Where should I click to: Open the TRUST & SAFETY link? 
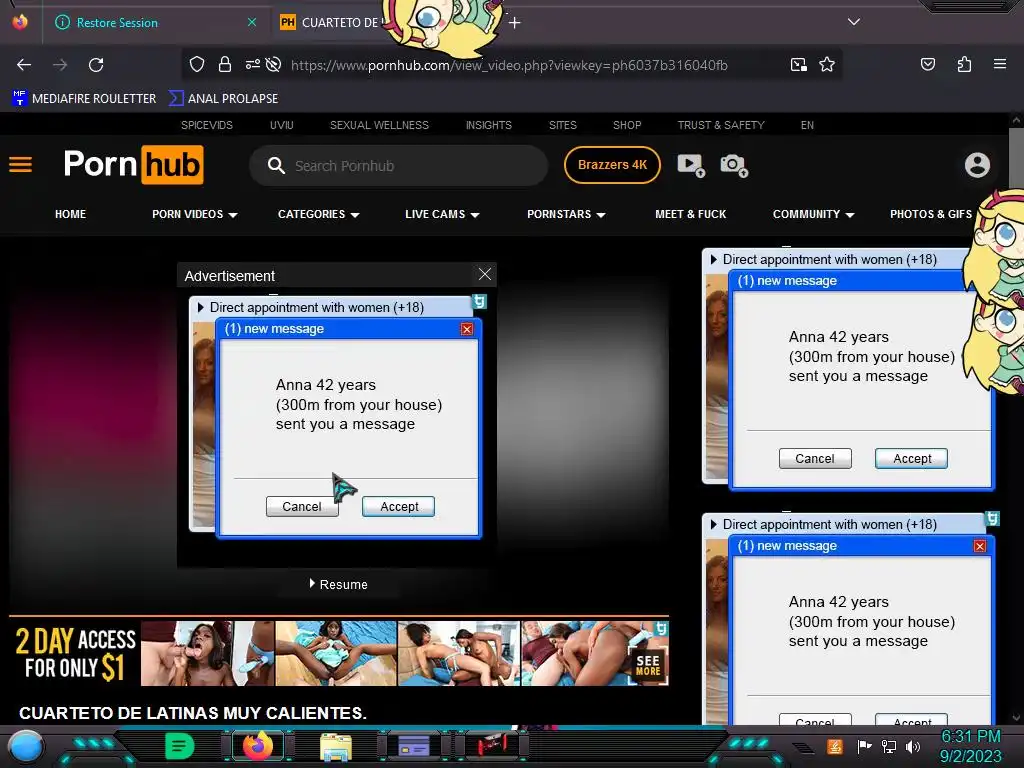tap(721, 125)
